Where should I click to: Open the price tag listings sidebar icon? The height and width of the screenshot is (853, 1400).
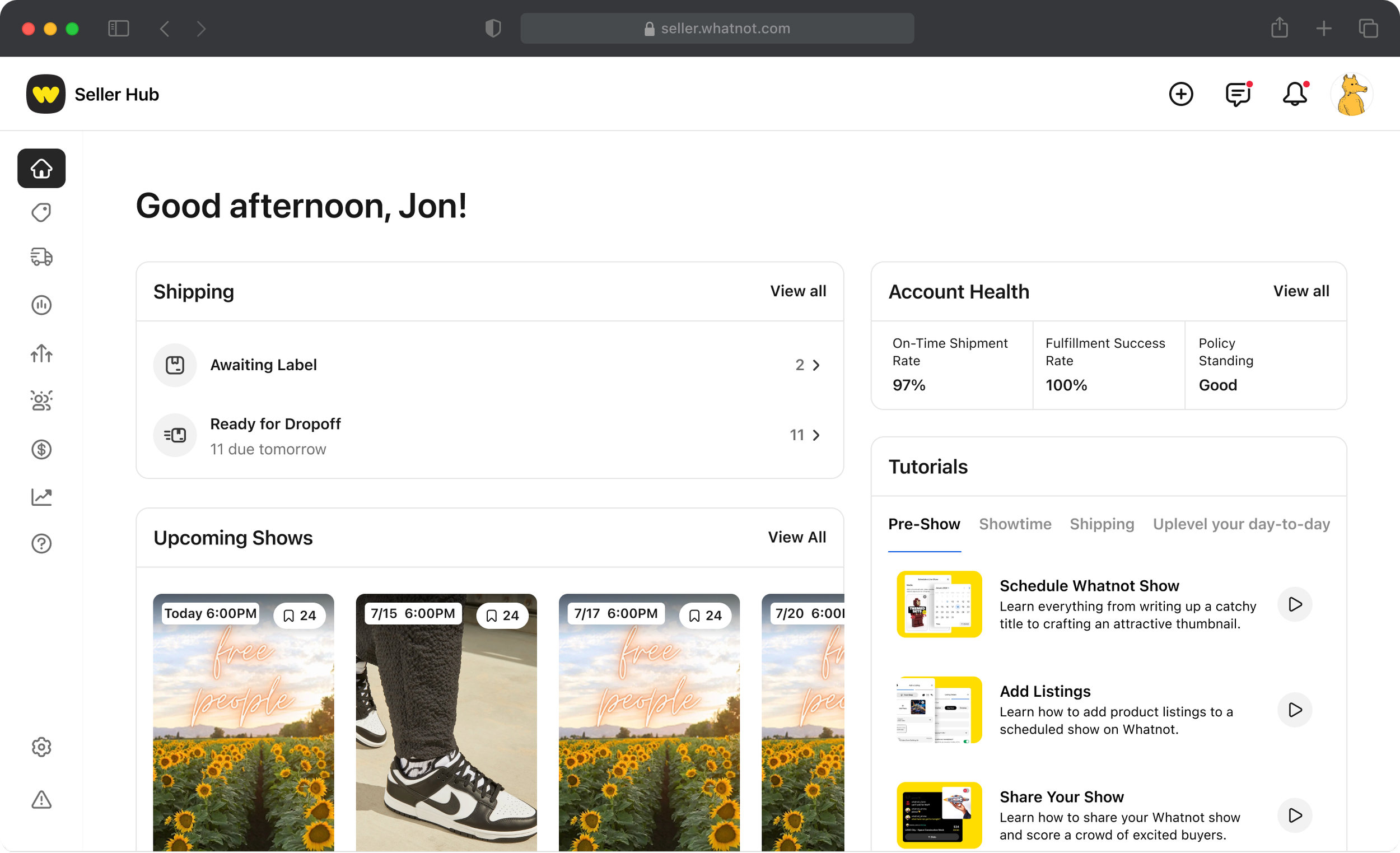41,212
